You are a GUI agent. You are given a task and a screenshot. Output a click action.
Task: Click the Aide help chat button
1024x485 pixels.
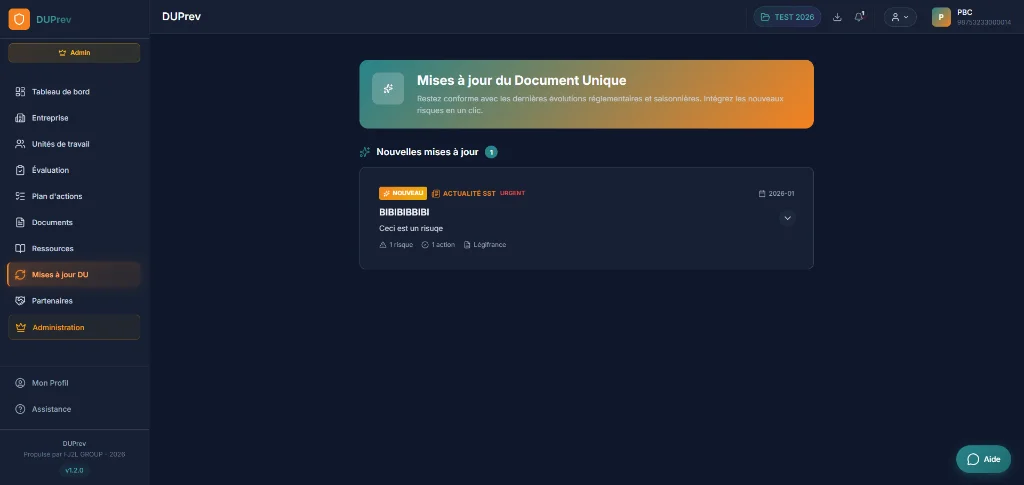click(983, 459)
